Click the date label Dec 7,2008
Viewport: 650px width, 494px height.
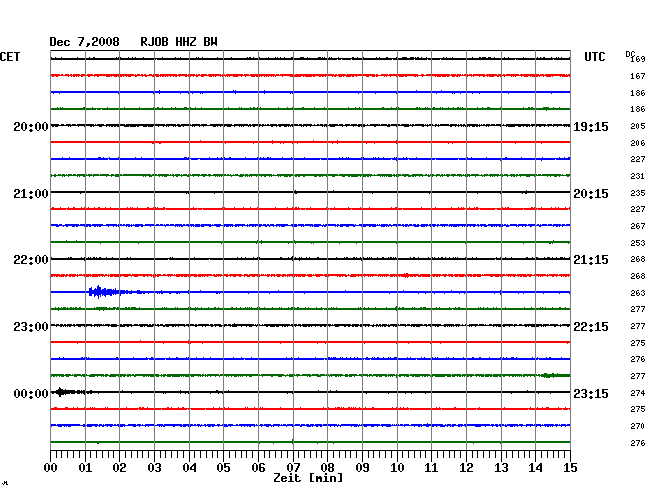(x=84, y=42)
